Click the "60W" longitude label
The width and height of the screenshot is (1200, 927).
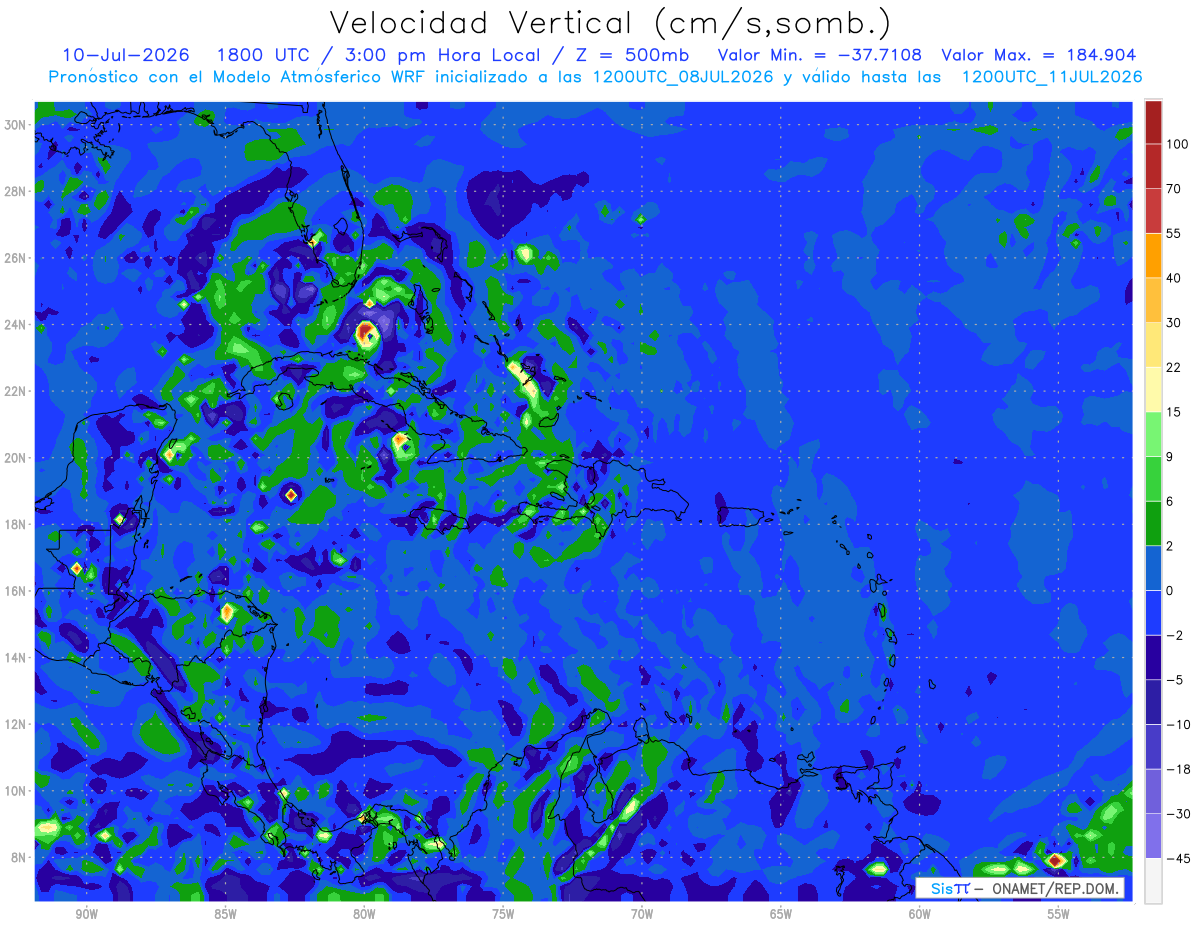coord(920,914)
